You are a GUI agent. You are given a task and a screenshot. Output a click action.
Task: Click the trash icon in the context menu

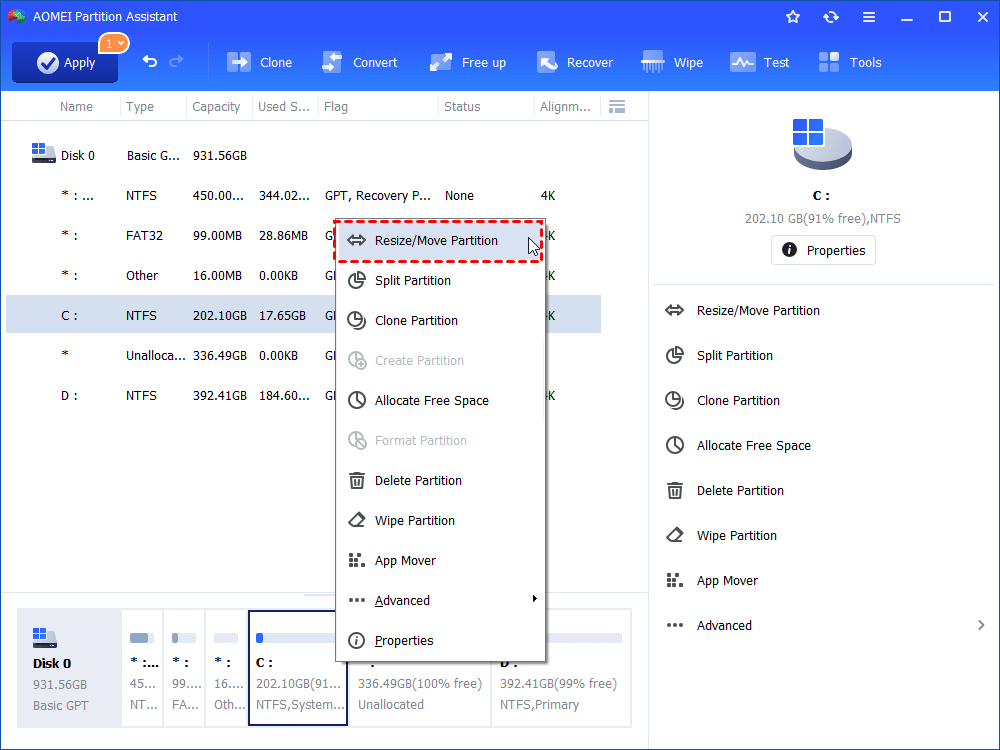coord(357,481)
